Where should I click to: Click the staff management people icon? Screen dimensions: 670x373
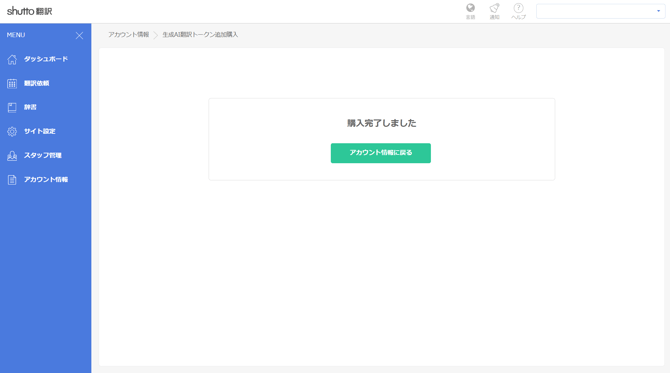point(12,156)
